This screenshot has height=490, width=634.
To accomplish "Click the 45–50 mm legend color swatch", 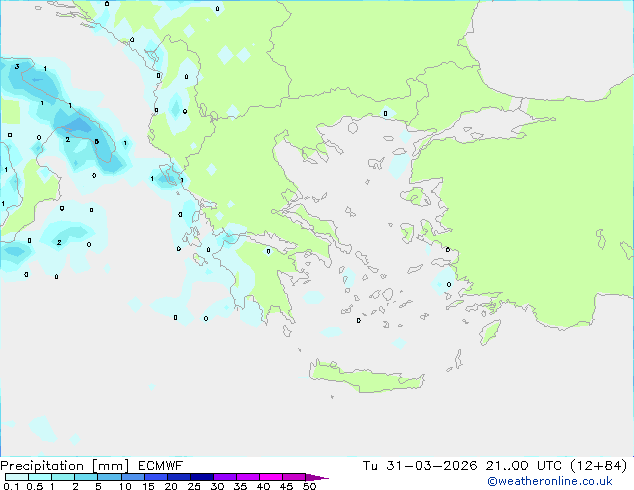I will pos(294,477).
